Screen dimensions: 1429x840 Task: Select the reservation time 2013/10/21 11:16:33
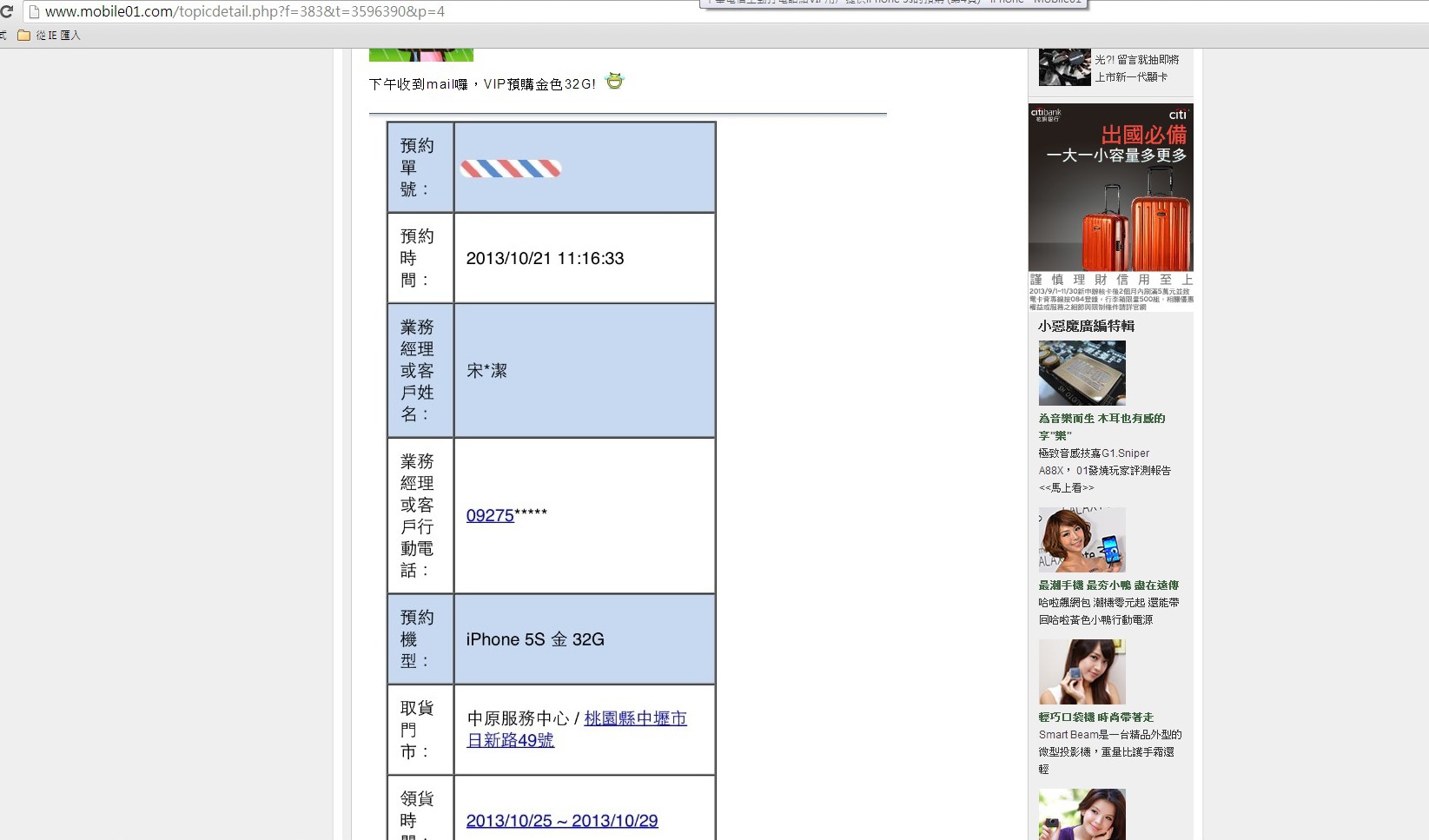pos(545,258)
